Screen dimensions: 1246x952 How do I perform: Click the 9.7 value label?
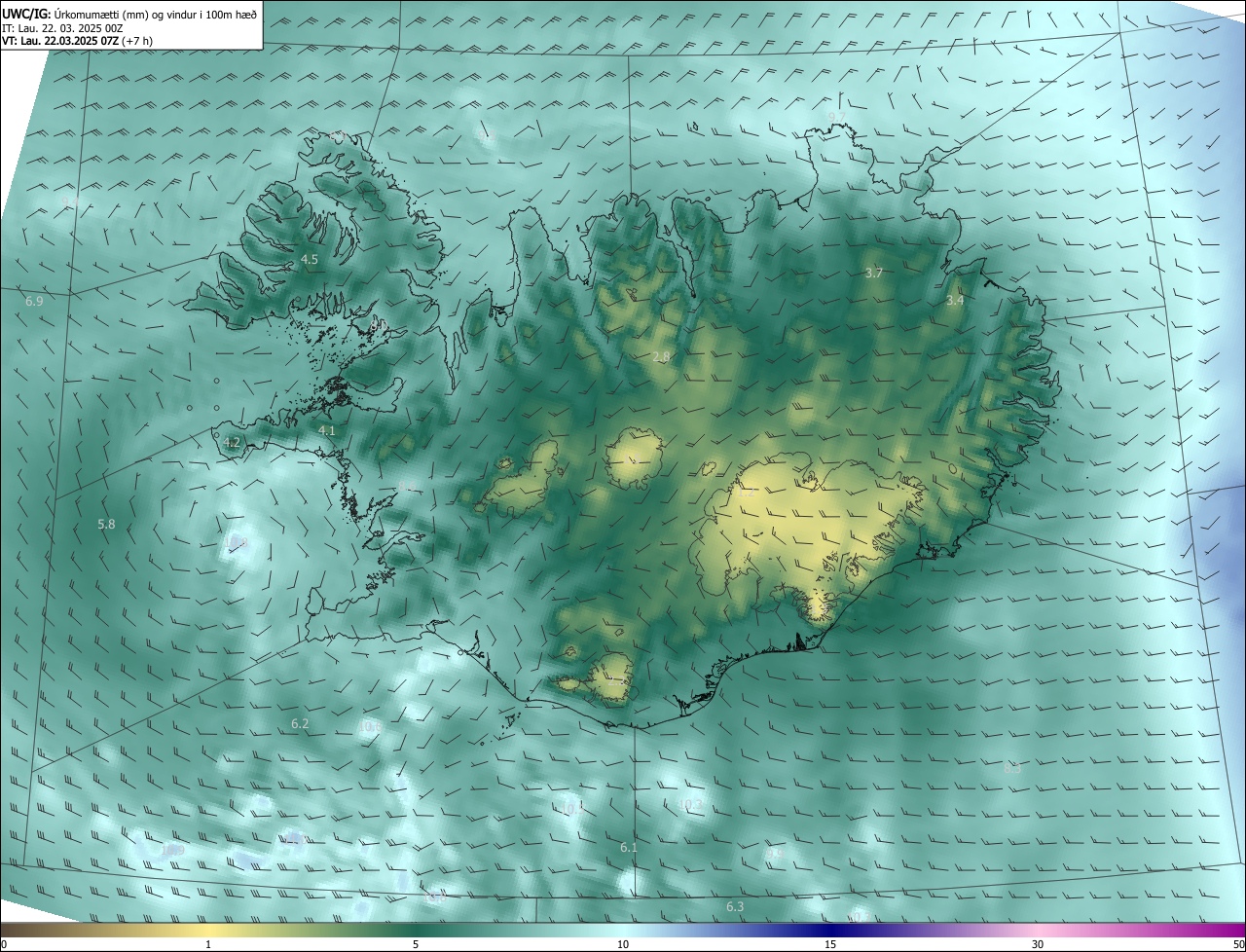pyautogui.click(x=836, y=118)
